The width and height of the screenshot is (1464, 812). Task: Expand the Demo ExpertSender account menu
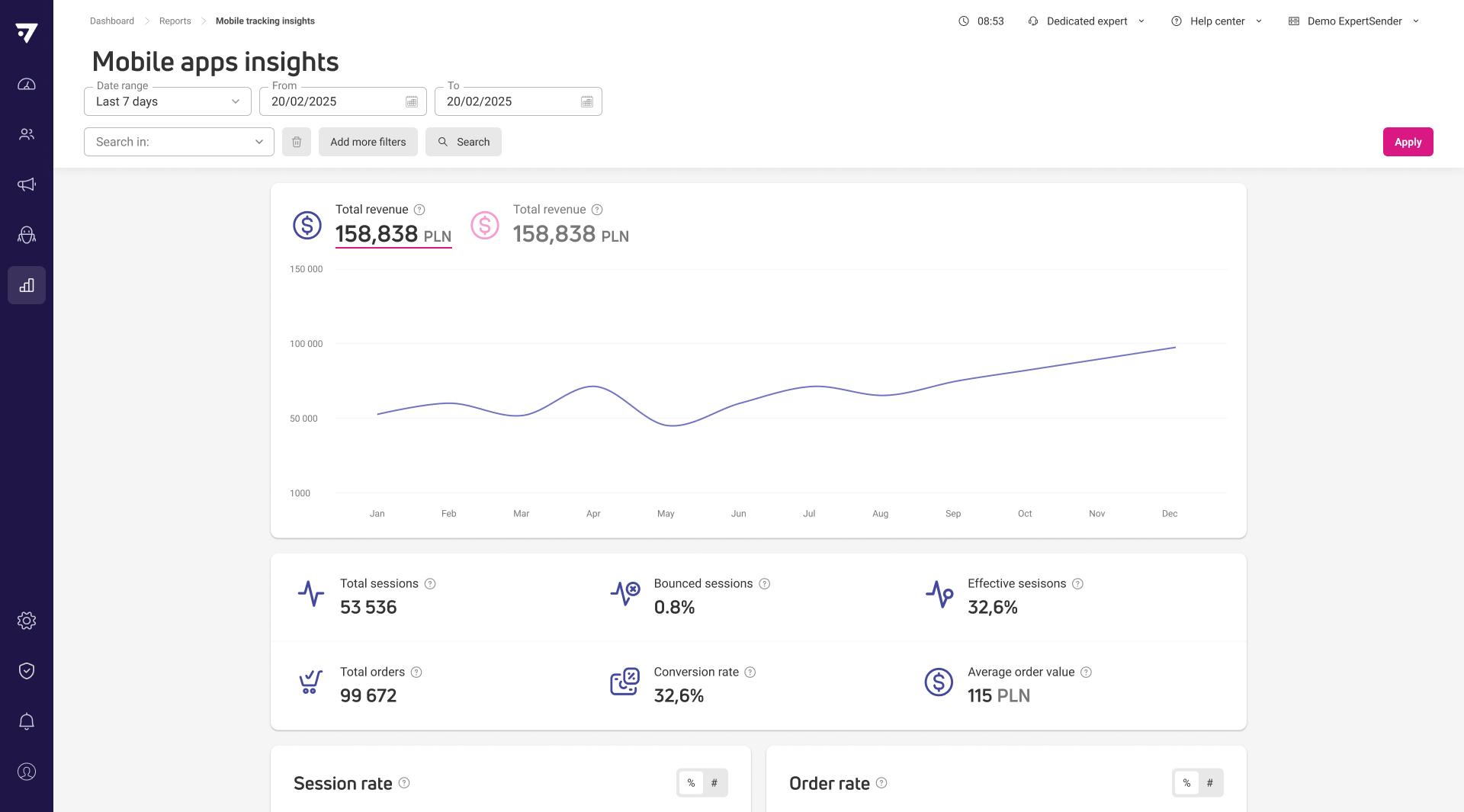[1354, 21]
